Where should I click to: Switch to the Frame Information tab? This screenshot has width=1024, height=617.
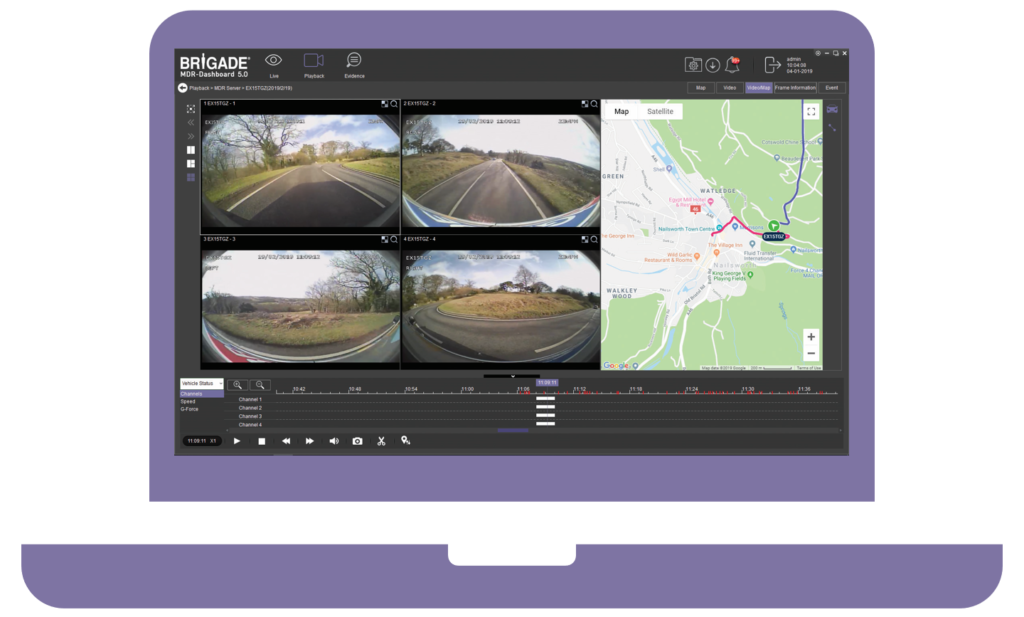point(795,87)
